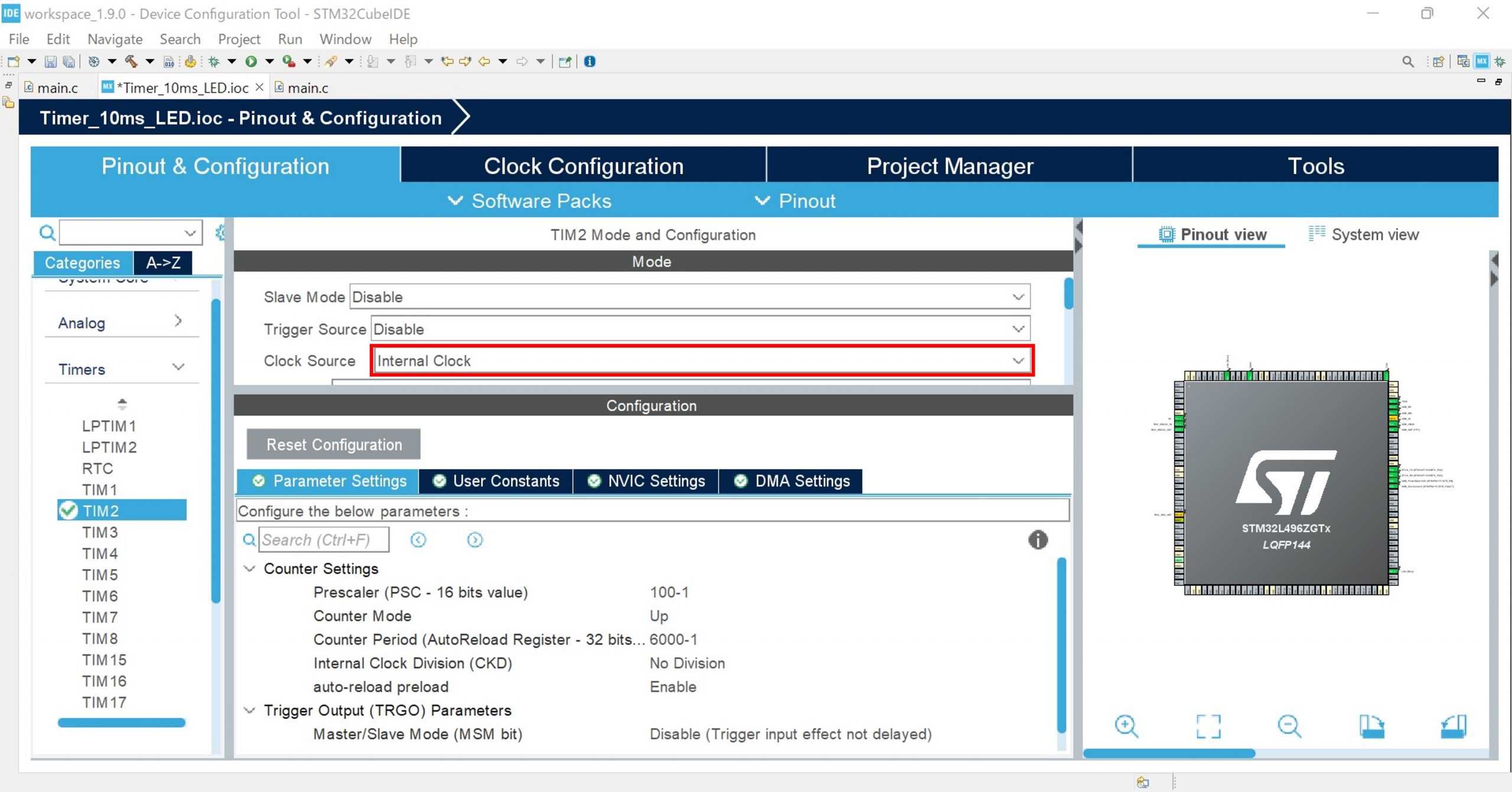Click the yellow Back arrow toolbar icon
Viewport: 1512px width, 792px height.
(484, 61)
